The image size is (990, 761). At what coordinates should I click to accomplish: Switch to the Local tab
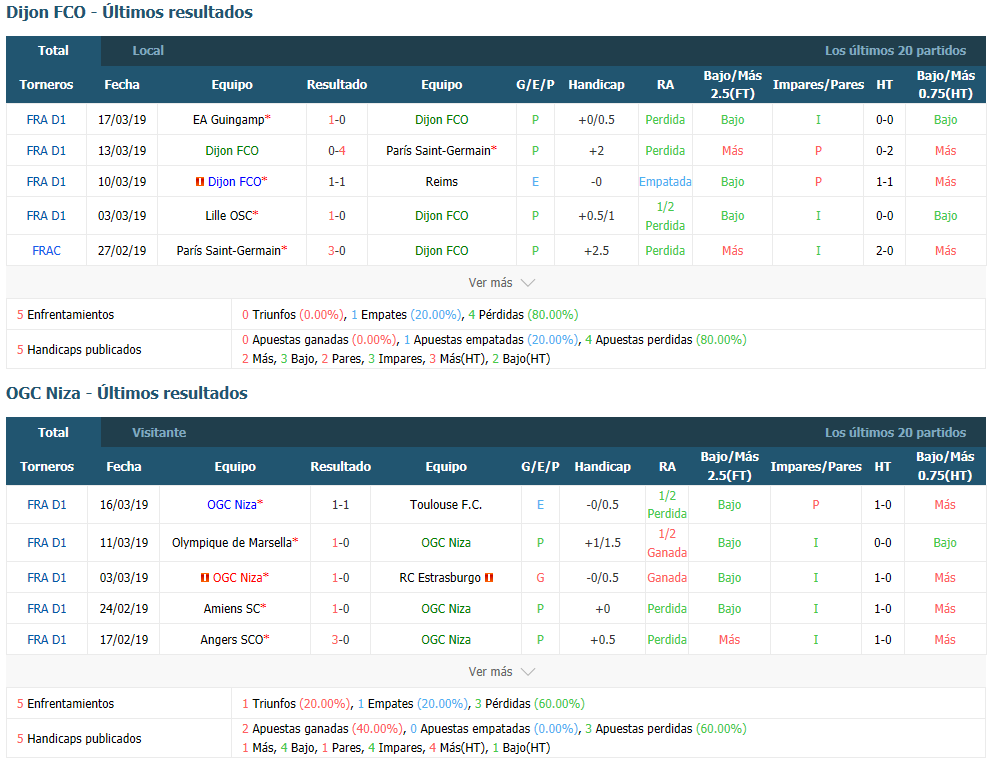[x=148, y=51]
